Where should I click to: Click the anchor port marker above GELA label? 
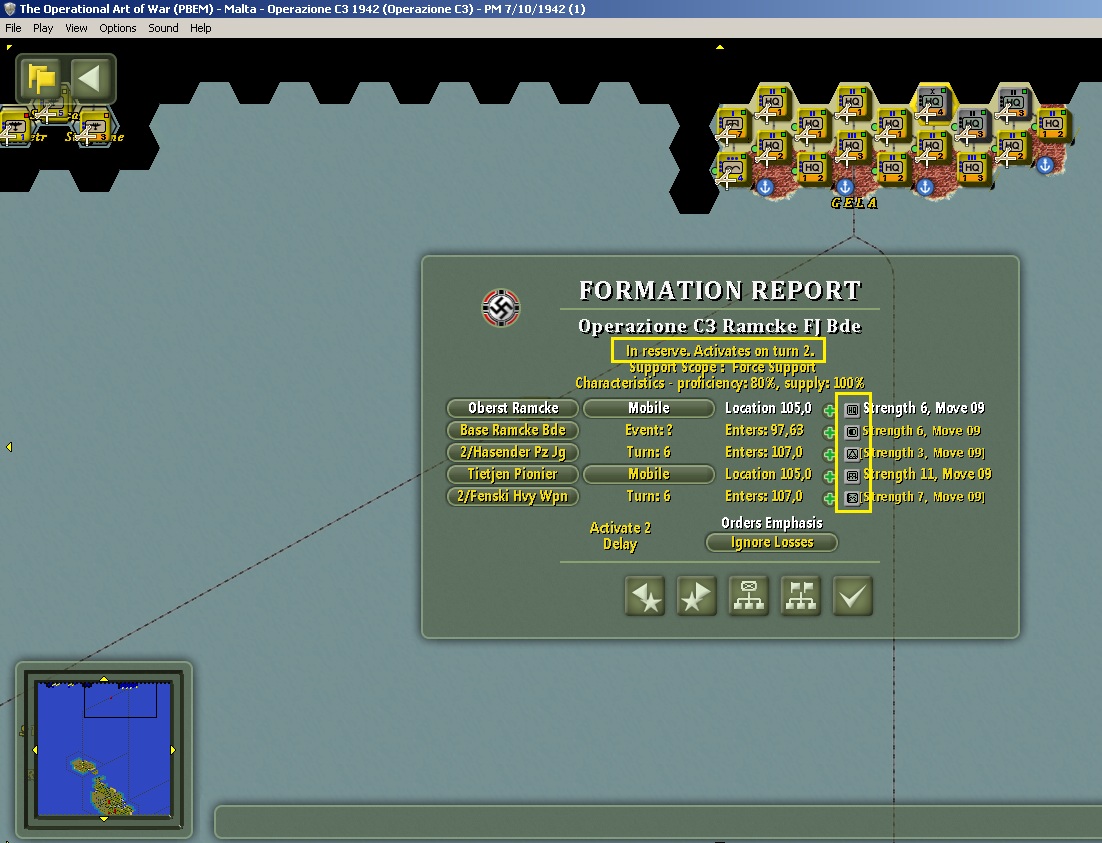click(845, 187)
